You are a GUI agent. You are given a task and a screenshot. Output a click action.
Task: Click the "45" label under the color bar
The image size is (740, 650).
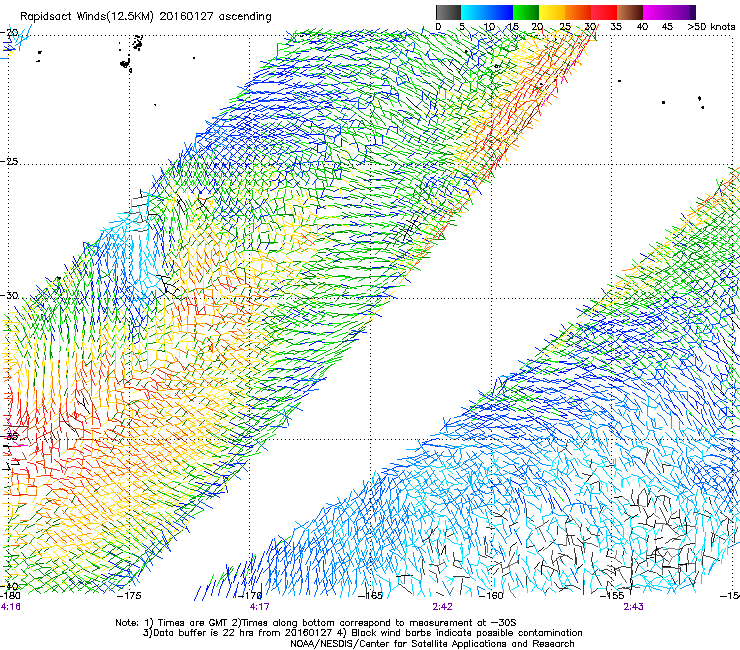667,27
